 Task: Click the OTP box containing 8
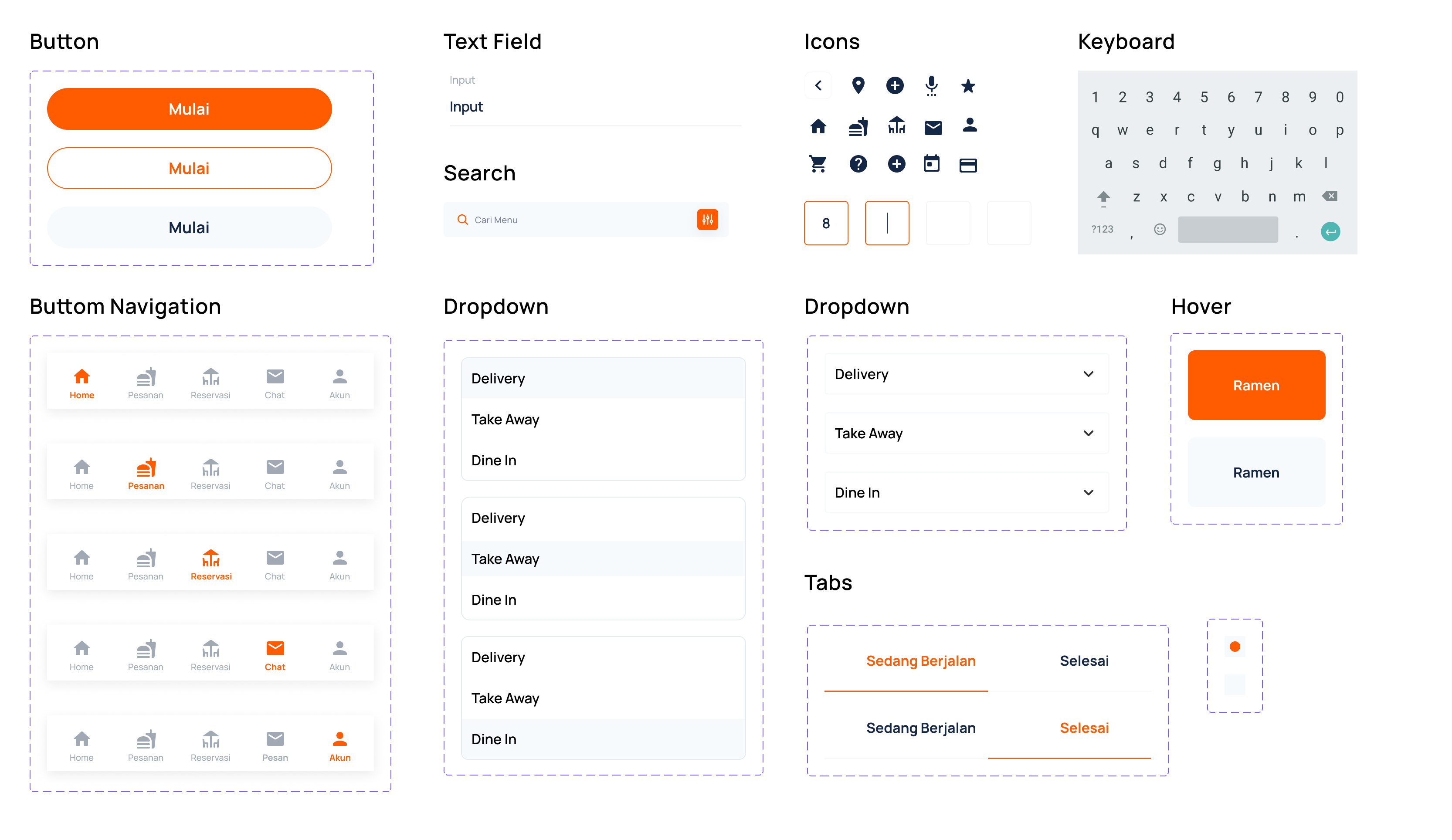[x=826, y=223]
